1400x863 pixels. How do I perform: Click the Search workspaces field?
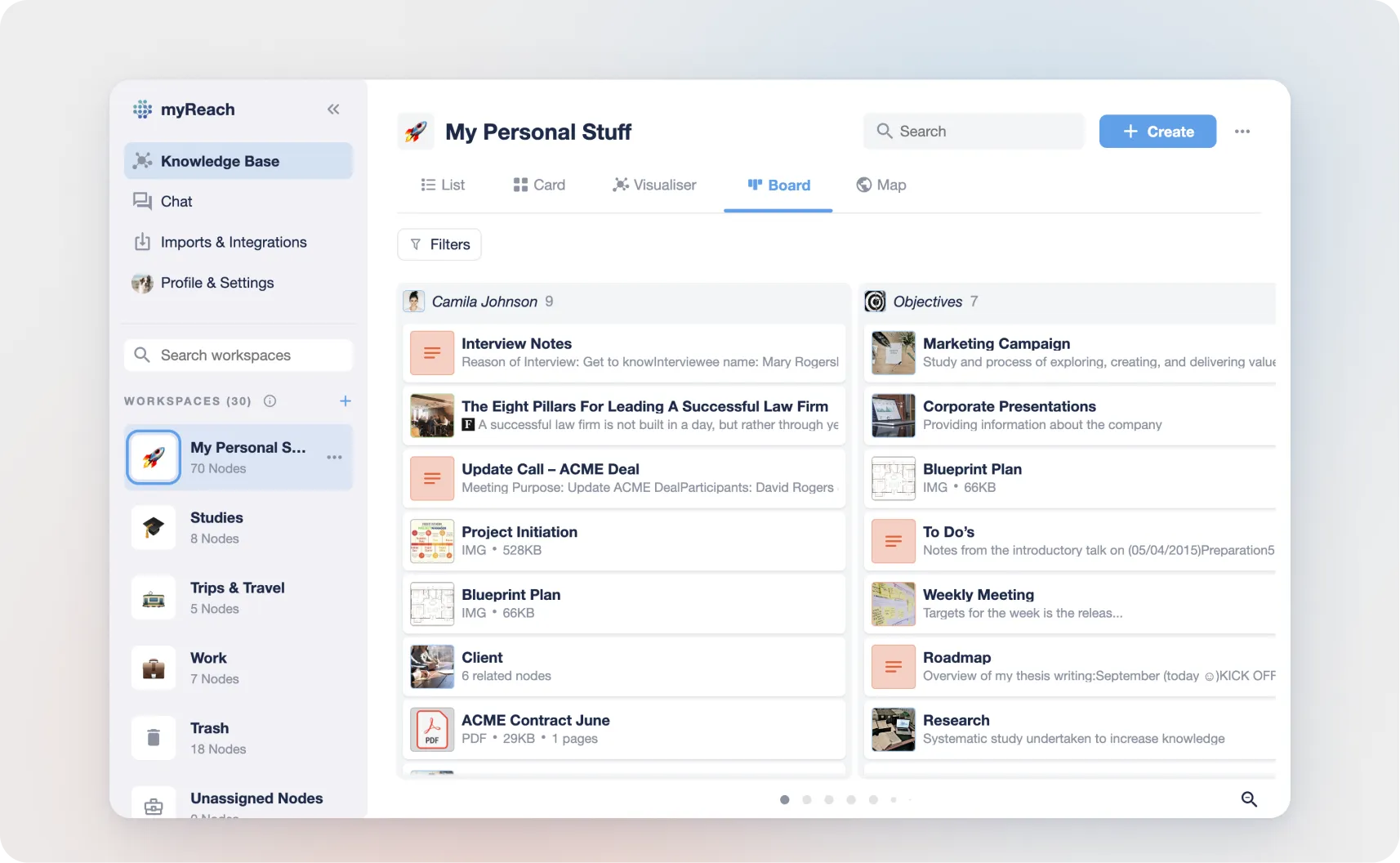[x=239, y=355]
